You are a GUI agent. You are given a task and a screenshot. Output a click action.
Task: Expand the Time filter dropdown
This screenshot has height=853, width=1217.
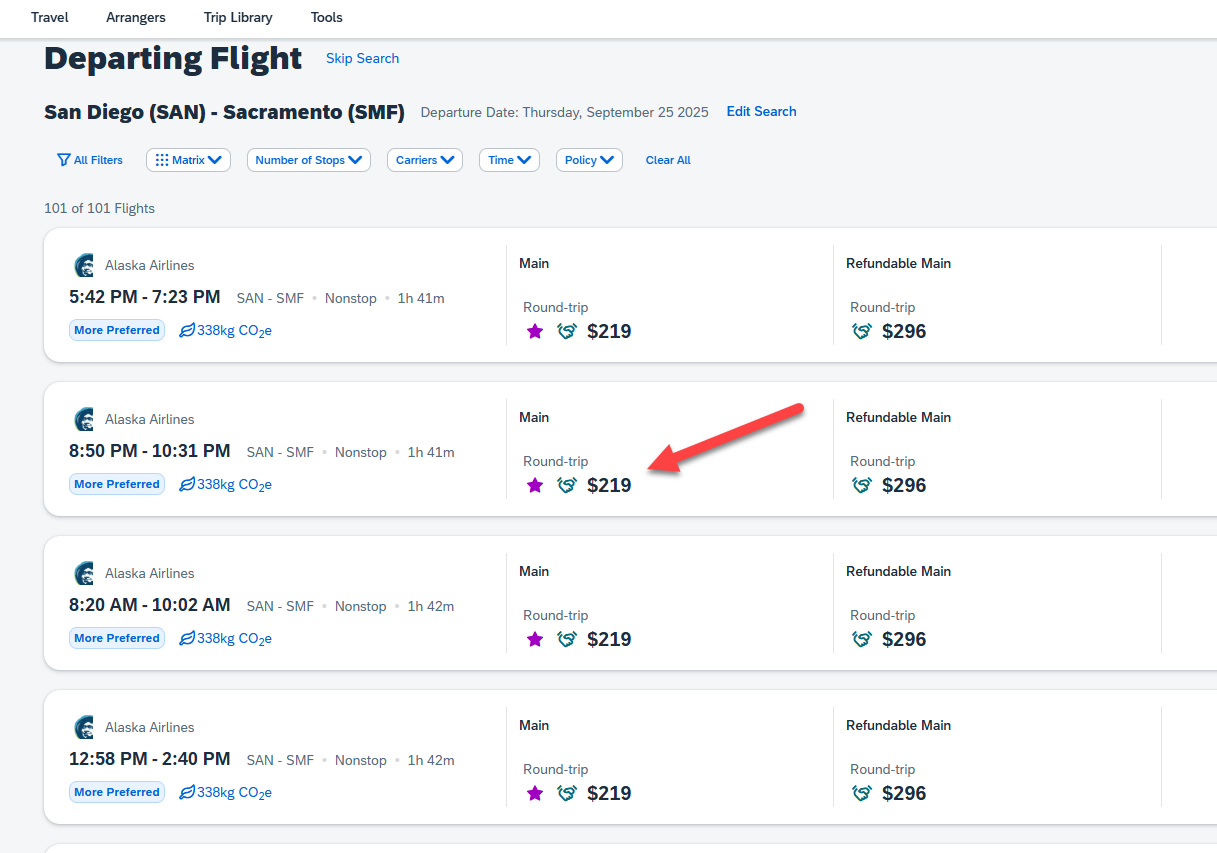click(x=509, y=160)
